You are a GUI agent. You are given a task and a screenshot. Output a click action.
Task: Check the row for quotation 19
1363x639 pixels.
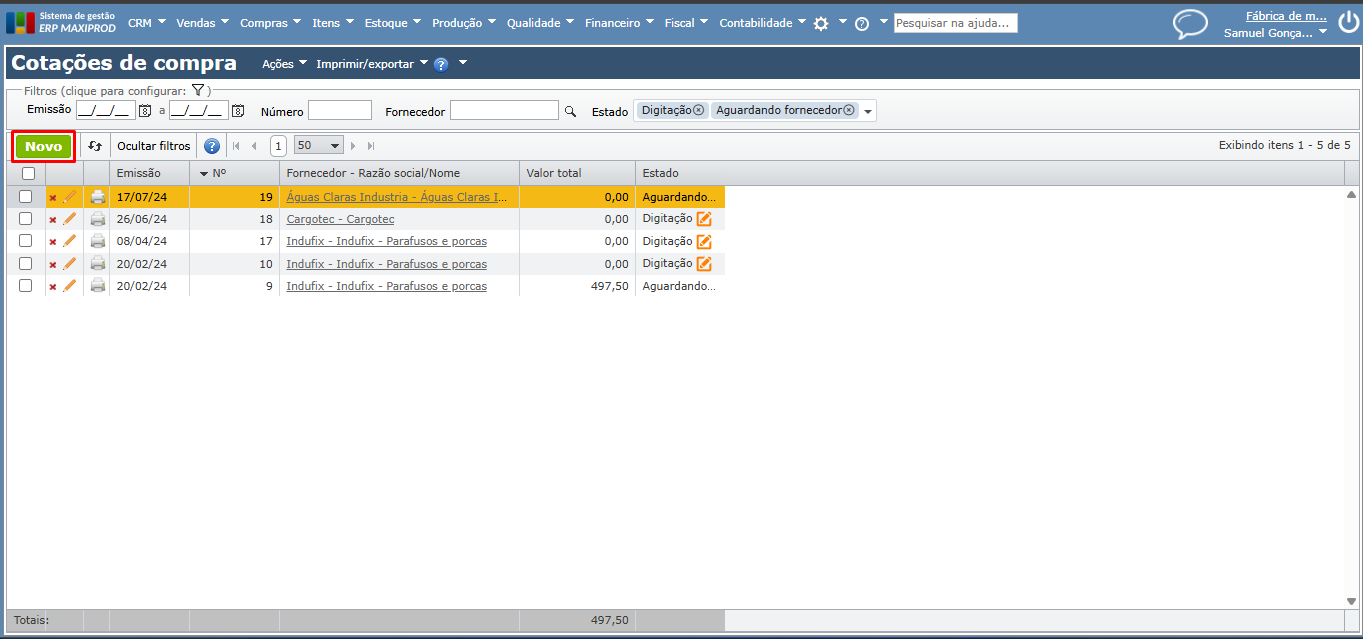tap(26, 197)
